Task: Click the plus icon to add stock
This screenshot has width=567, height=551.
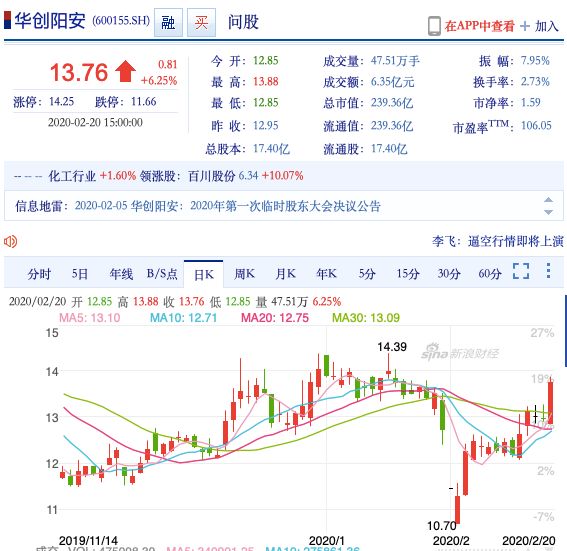Action: 525,26
